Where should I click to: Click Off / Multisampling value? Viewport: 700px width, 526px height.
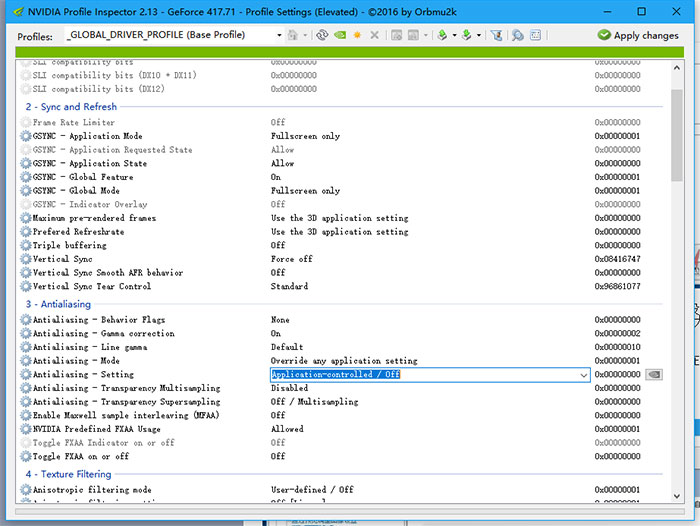(x=314, y=402)
